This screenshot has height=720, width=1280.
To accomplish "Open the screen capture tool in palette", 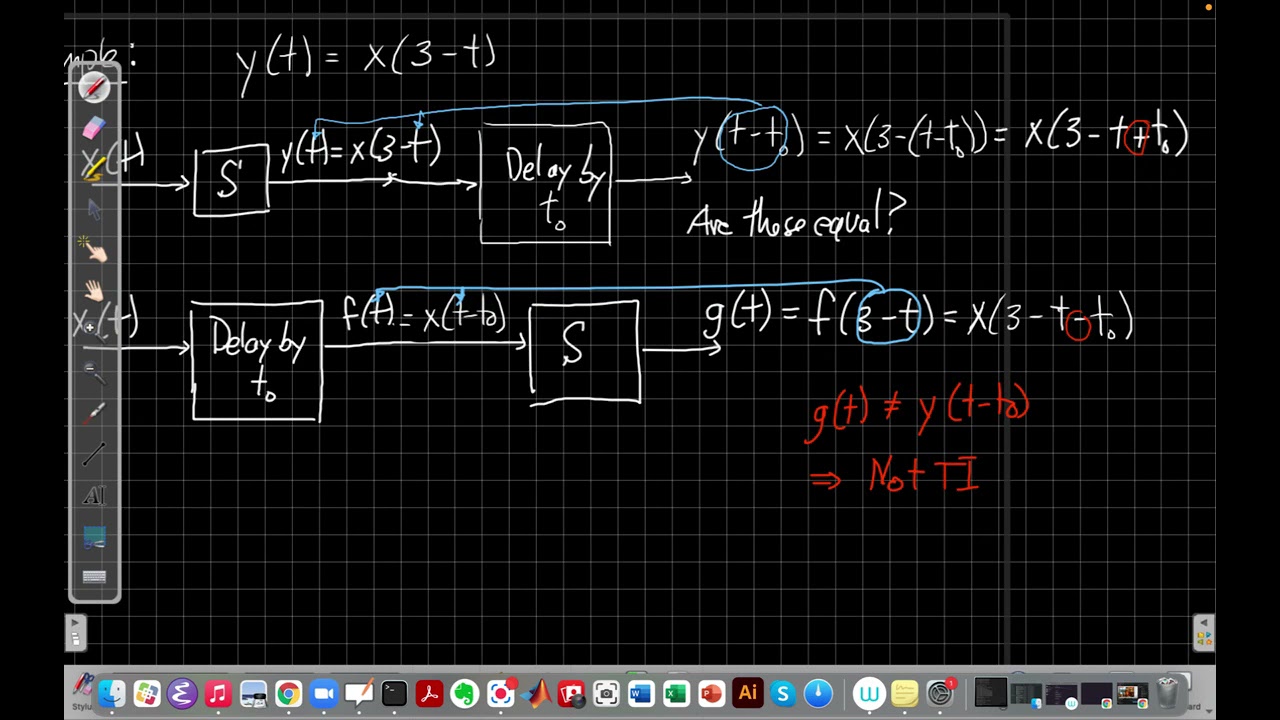I will coord(94,538).
